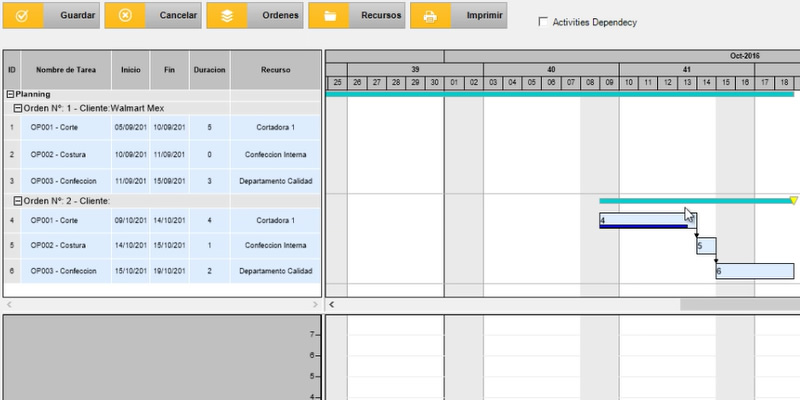Screen dimensions: 800x400
Task: Click the Ordenes layers icon
Action: [x=227, y=16]
